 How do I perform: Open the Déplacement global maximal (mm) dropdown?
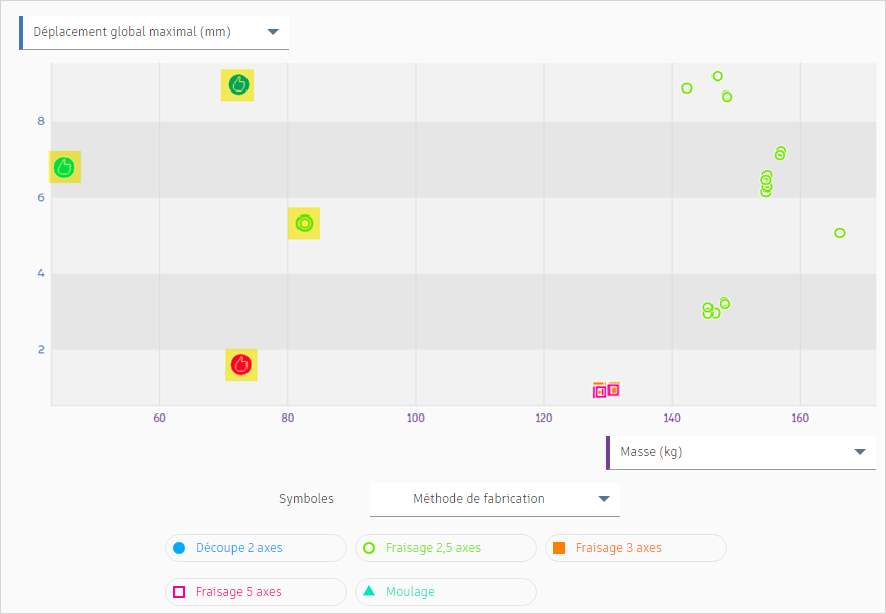[272, 31]
